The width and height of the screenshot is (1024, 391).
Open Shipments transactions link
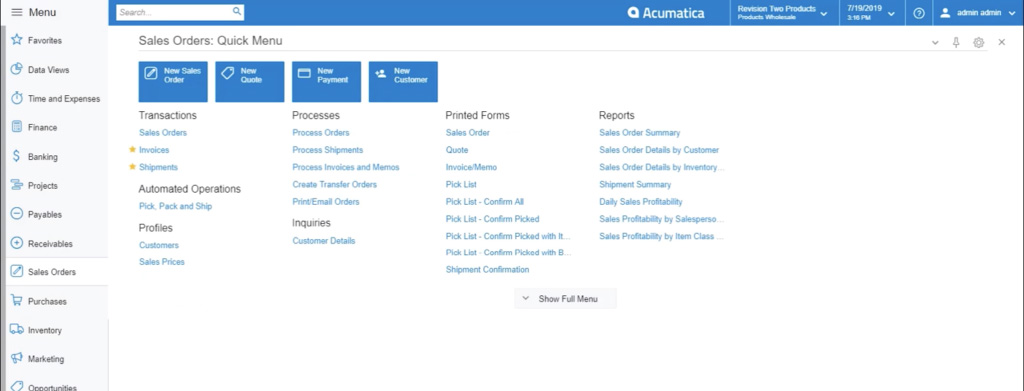click(x=158, y=167)
